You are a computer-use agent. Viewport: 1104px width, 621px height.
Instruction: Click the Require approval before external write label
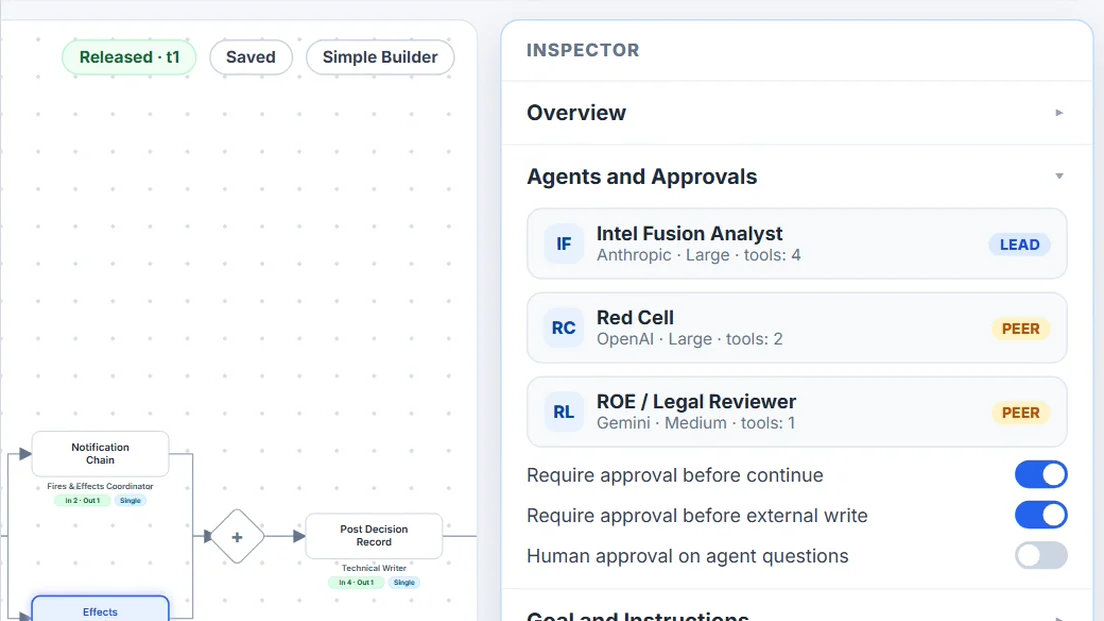697,515
